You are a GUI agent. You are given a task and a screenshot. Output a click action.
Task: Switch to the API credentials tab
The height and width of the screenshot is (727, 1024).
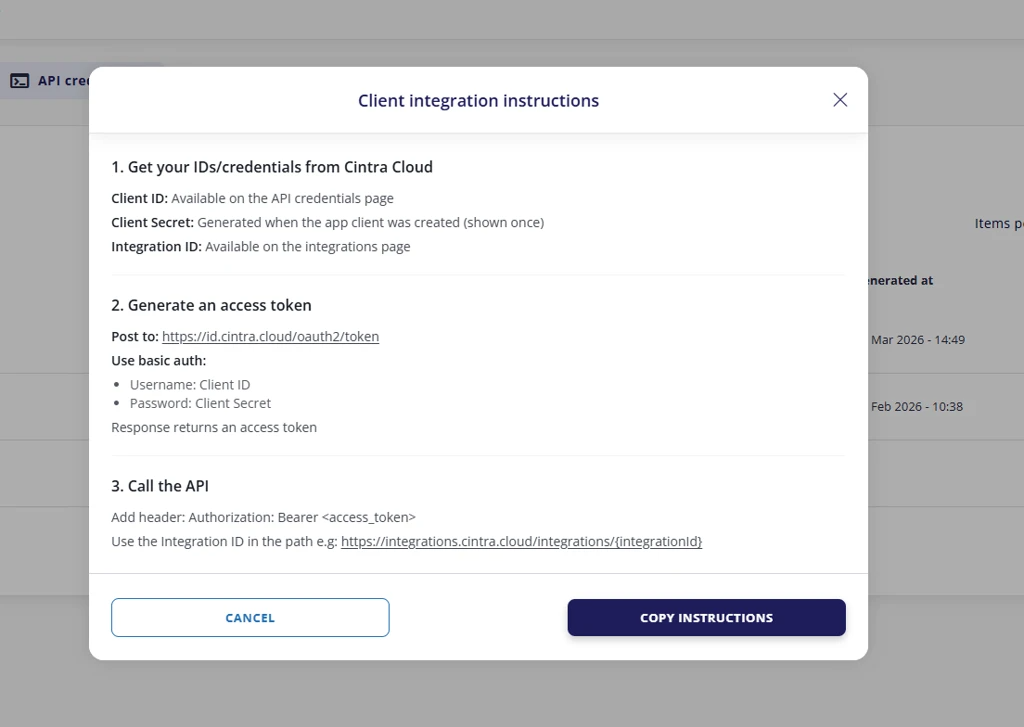[x=62, y=81]
